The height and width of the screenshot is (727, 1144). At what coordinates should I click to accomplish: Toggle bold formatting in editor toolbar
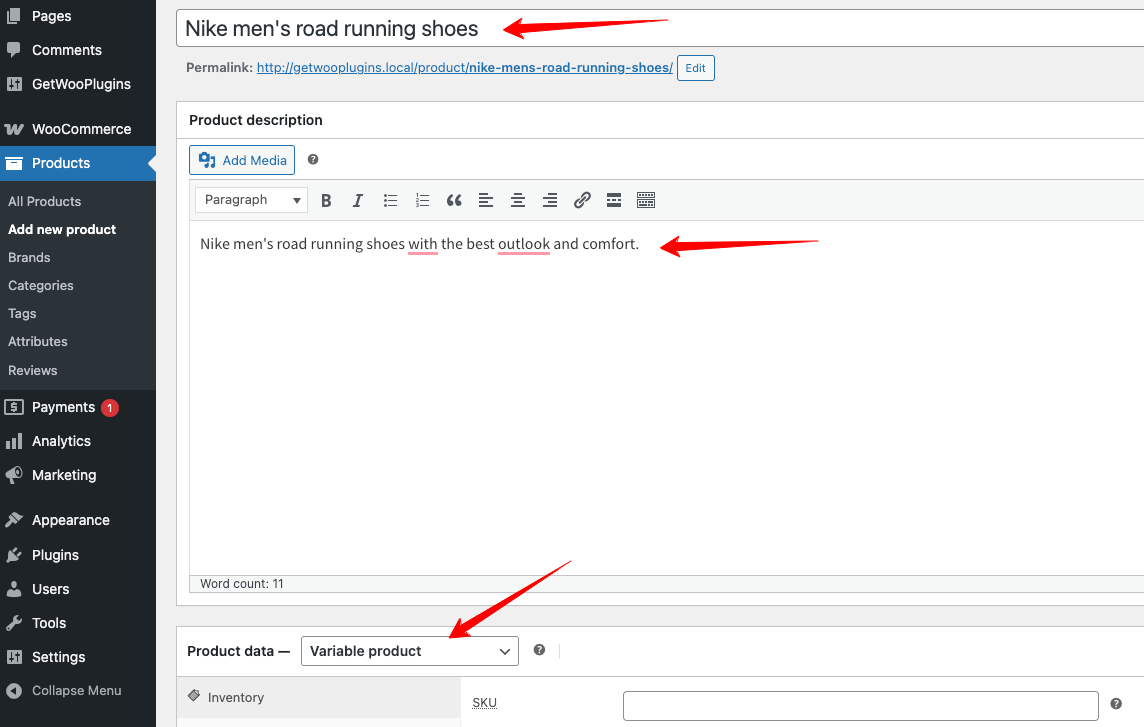(326, 200)
